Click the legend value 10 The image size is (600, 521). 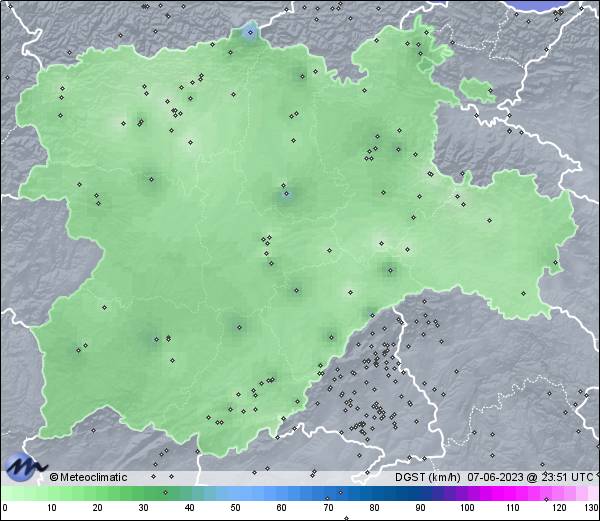51,508
